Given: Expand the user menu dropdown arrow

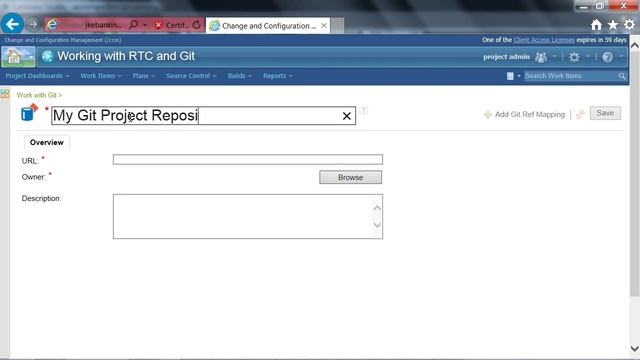Looking at the screenshot, I should 554,57.
